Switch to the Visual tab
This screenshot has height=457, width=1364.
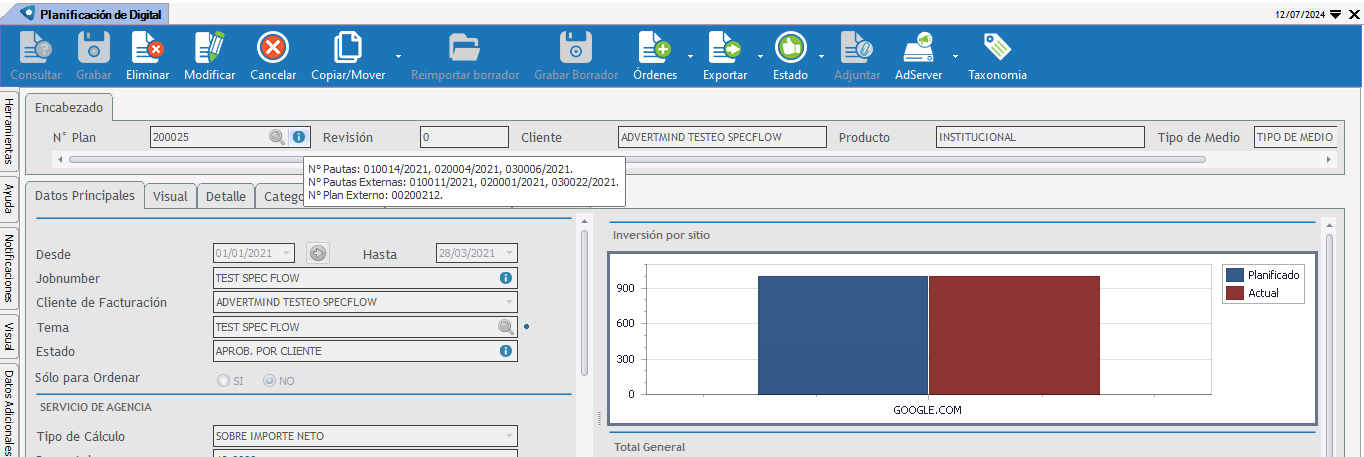pyautogui.click(x=170, y=196)
